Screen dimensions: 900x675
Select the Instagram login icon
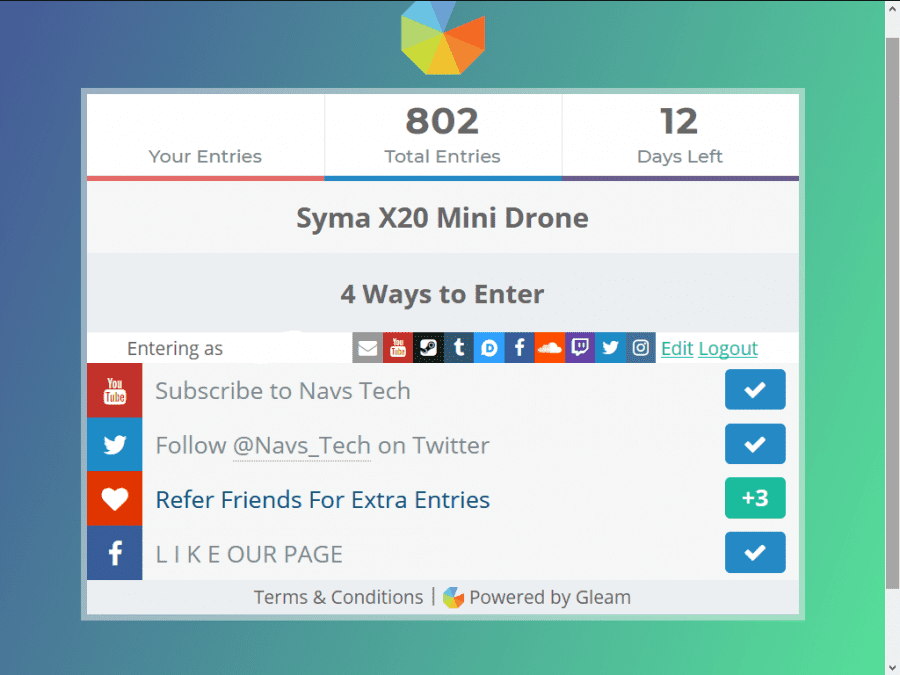pyautogui.click(x=641, y=348)
